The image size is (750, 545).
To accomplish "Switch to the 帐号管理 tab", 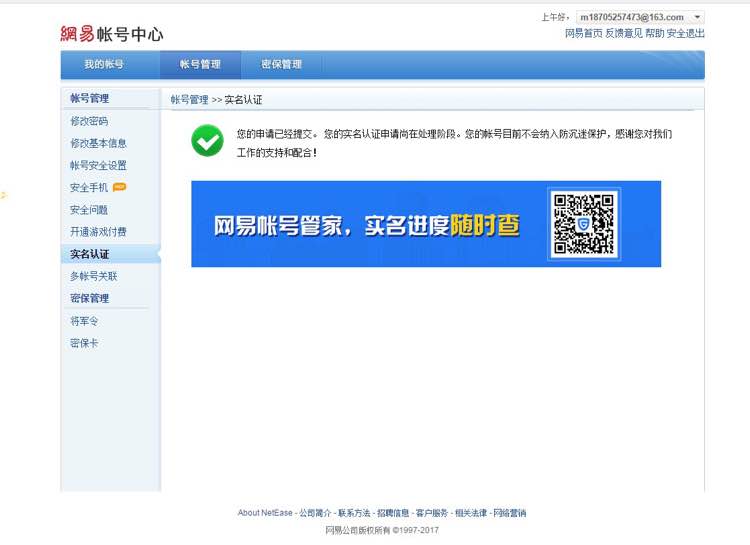I will (200, 64).
